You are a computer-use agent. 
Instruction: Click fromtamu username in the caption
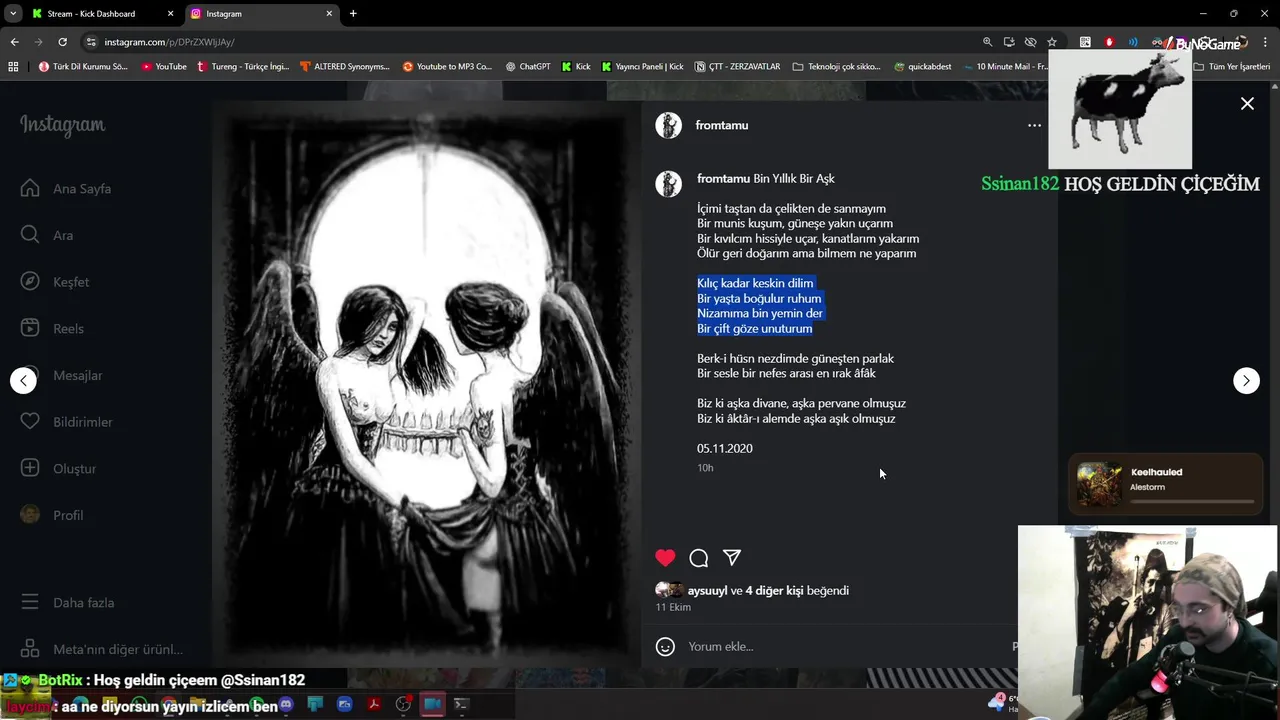[x=723, y=179]
